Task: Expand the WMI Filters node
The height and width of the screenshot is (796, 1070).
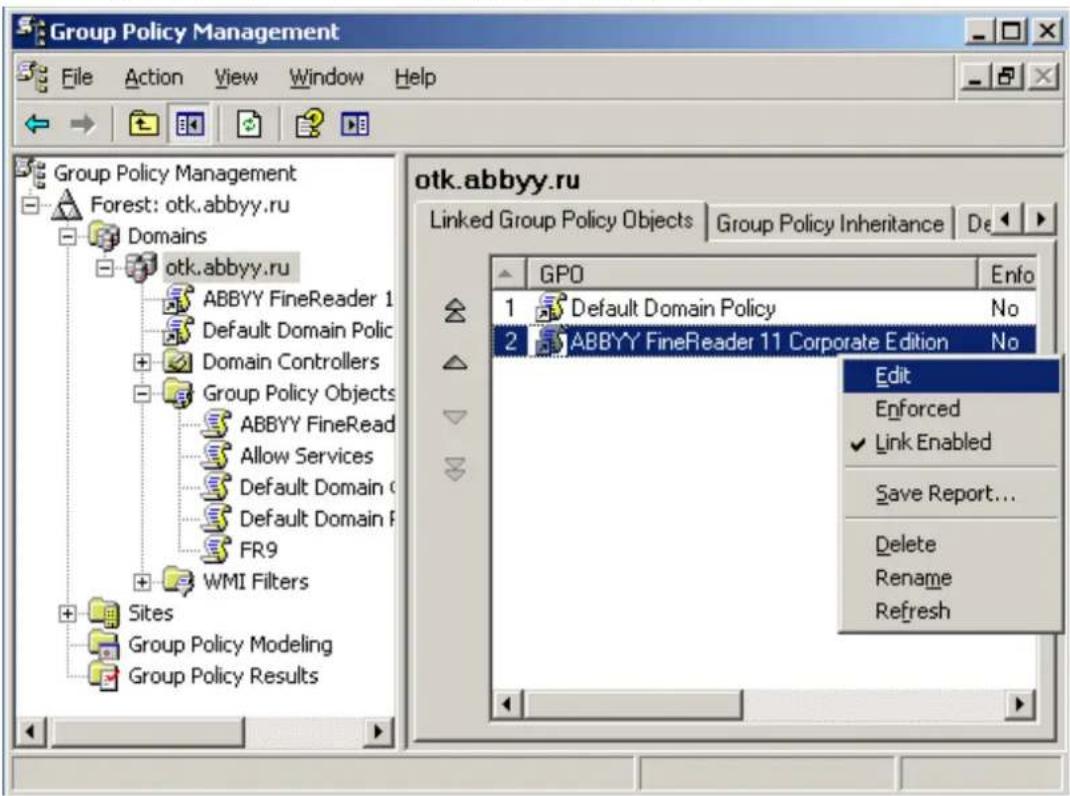Action: tap(141, 582)
